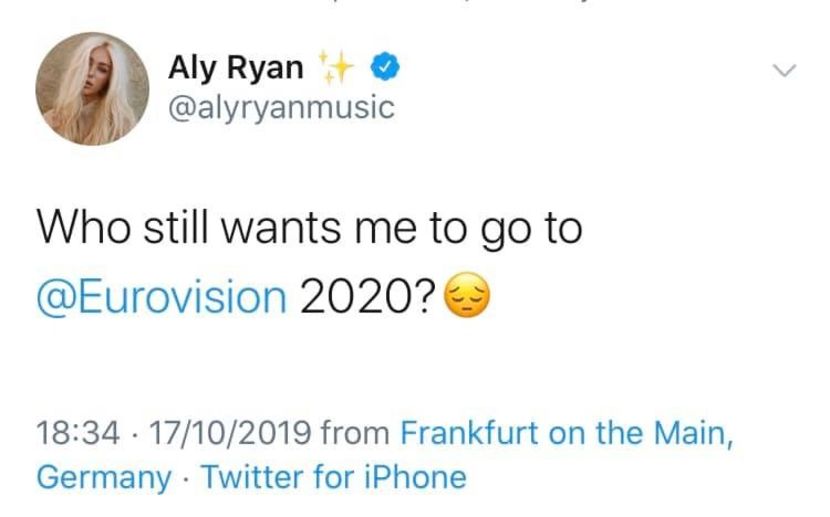The image size is (830, 517).
Task: Click the text 2020? after the mention
Action: 367,296
